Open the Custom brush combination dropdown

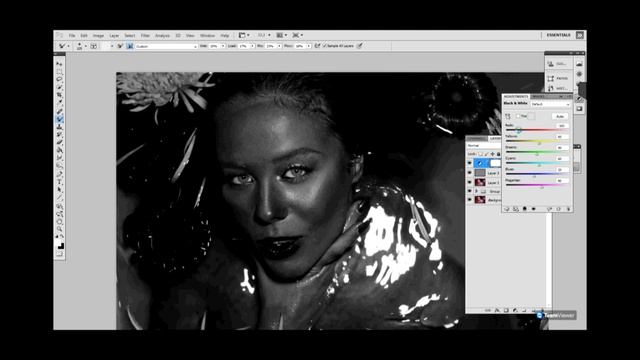[x=166, y=47]
